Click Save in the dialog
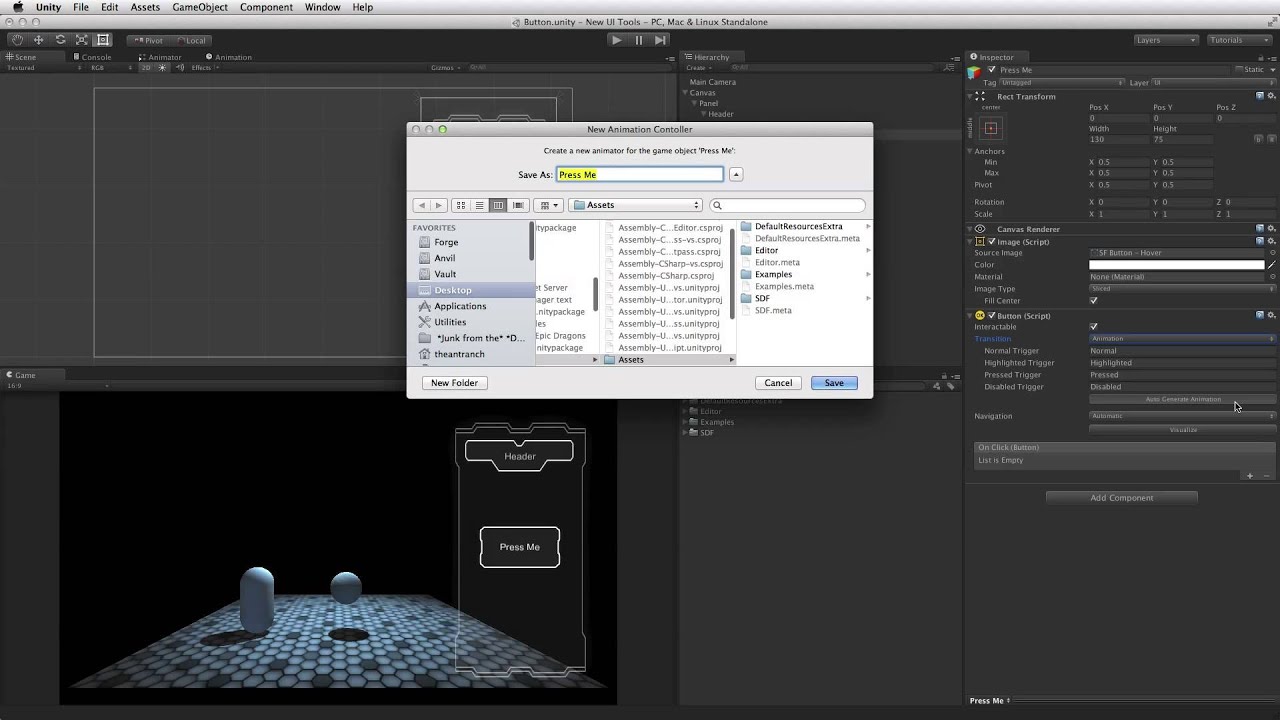This screenshot has height=720, width=1280. point(833,383)
